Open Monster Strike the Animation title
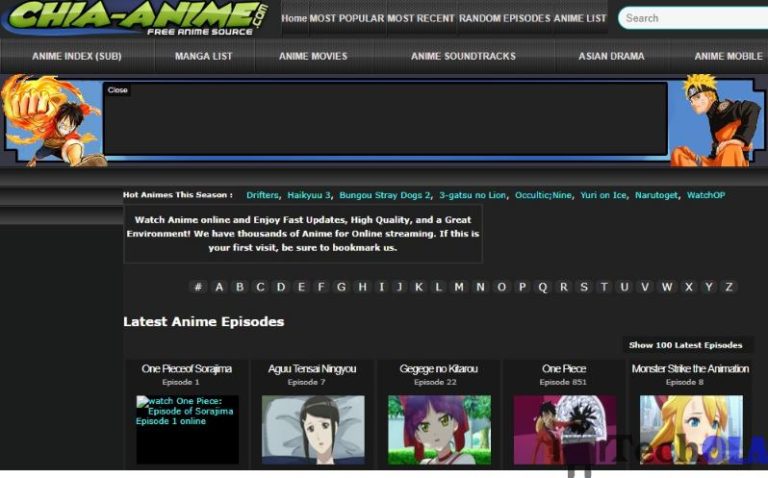This screenshot has width=768, height=478. pos(690,369)
